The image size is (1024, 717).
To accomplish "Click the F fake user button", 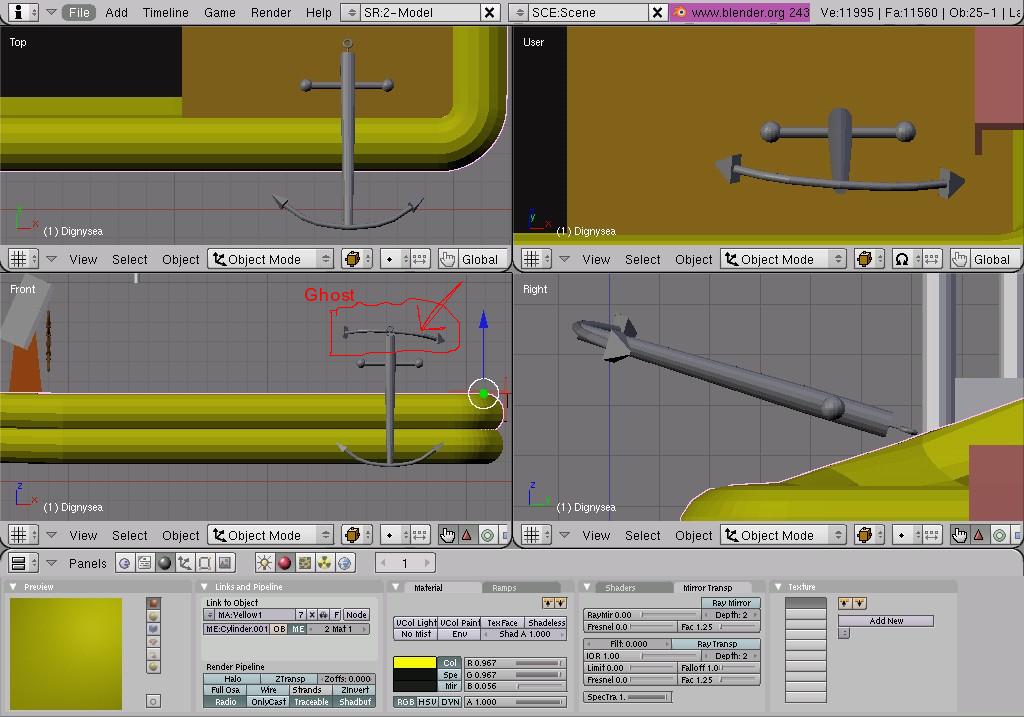I will pyautogui.click(x=336, y=614).
